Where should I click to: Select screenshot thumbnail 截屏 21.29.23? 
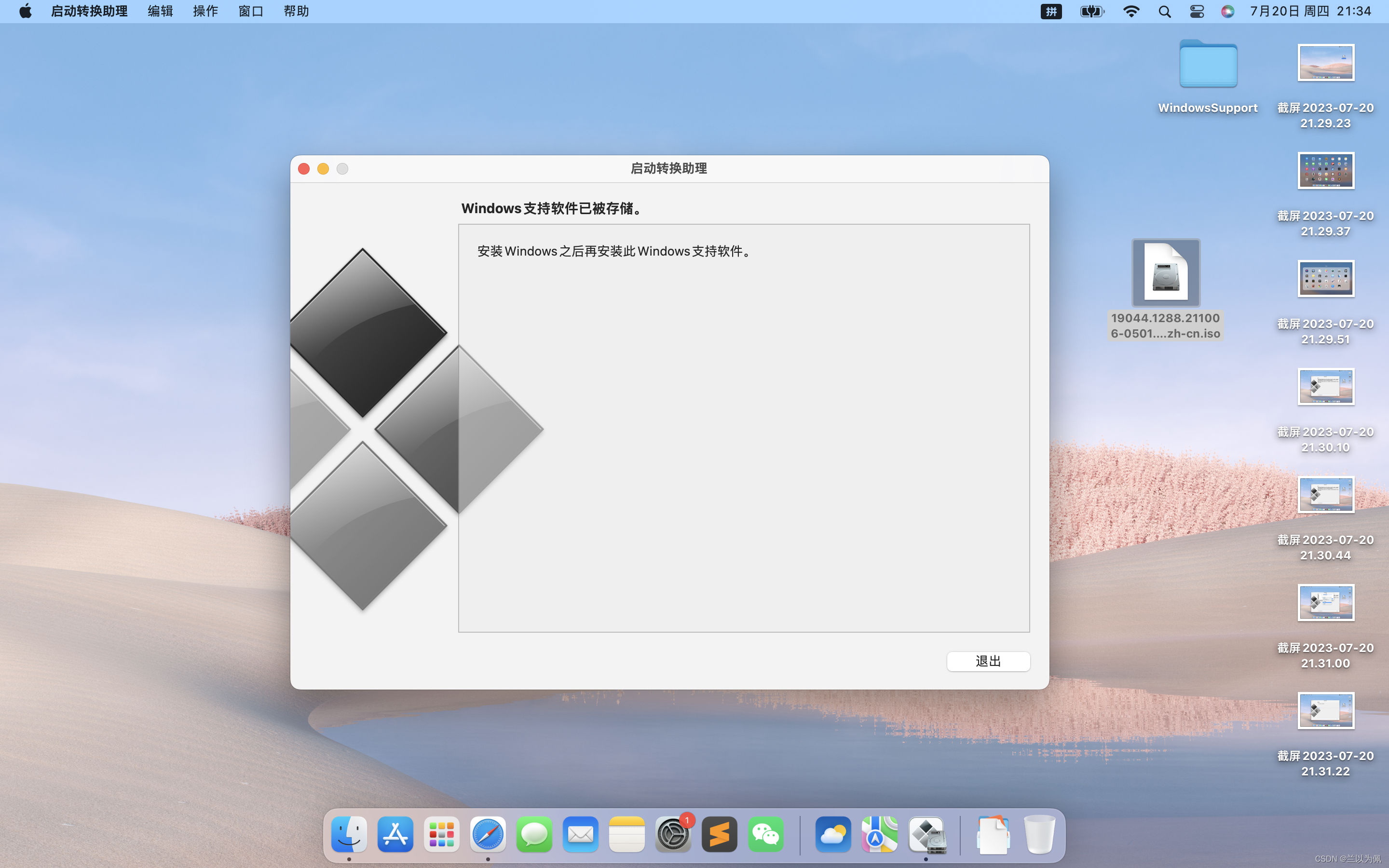click(x=1325, y=63)
